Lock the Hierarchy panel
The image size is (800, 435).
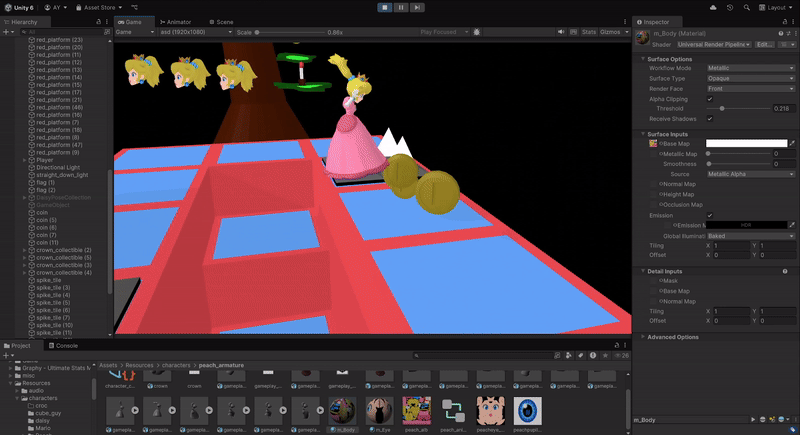(x=98, y=22)
